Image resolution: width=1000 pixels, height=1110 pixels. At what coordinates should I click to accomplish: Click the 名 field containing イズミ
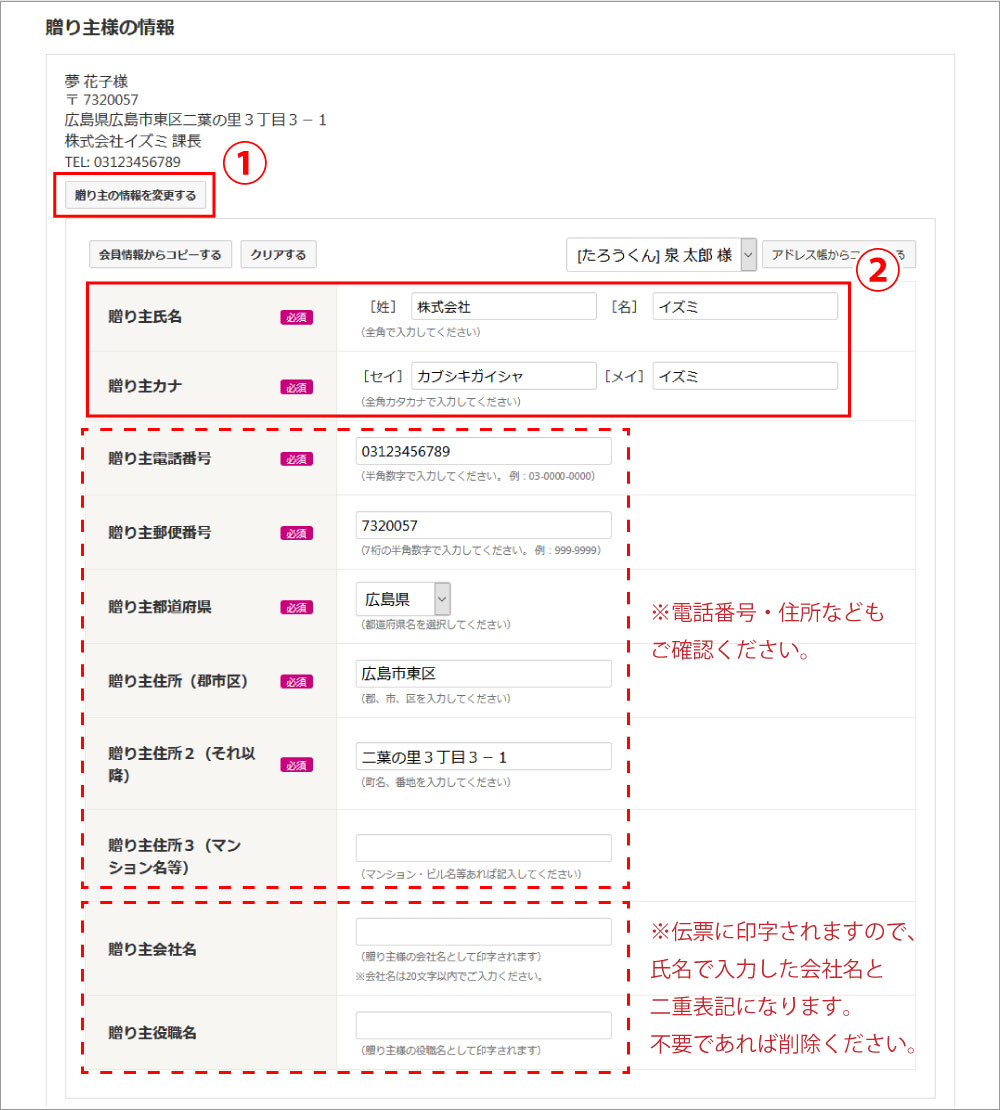click(745, 307)
